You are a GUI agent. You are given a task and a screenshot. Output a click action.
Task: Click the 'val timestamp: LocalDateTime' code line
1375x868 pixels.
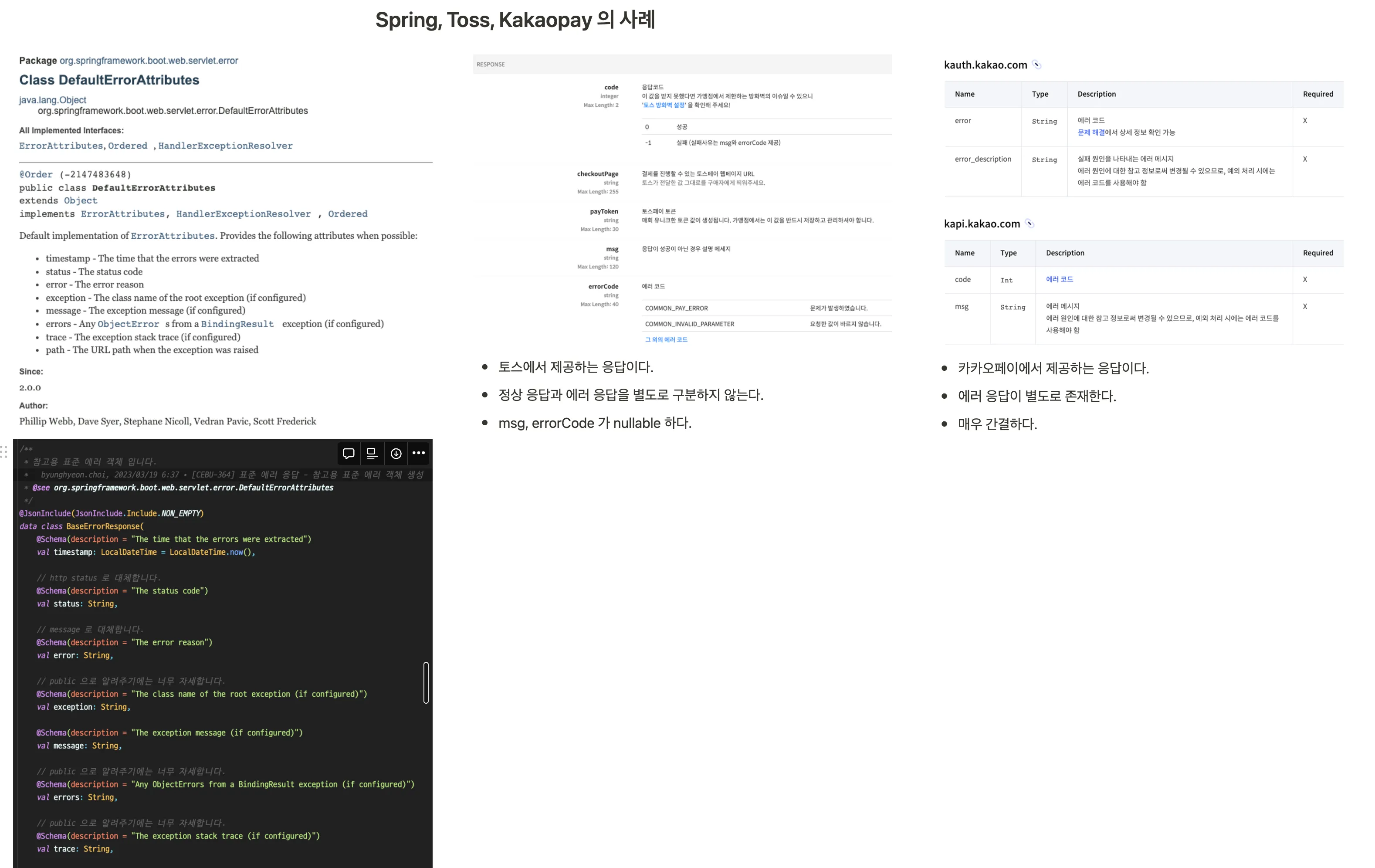click(146, 552)
